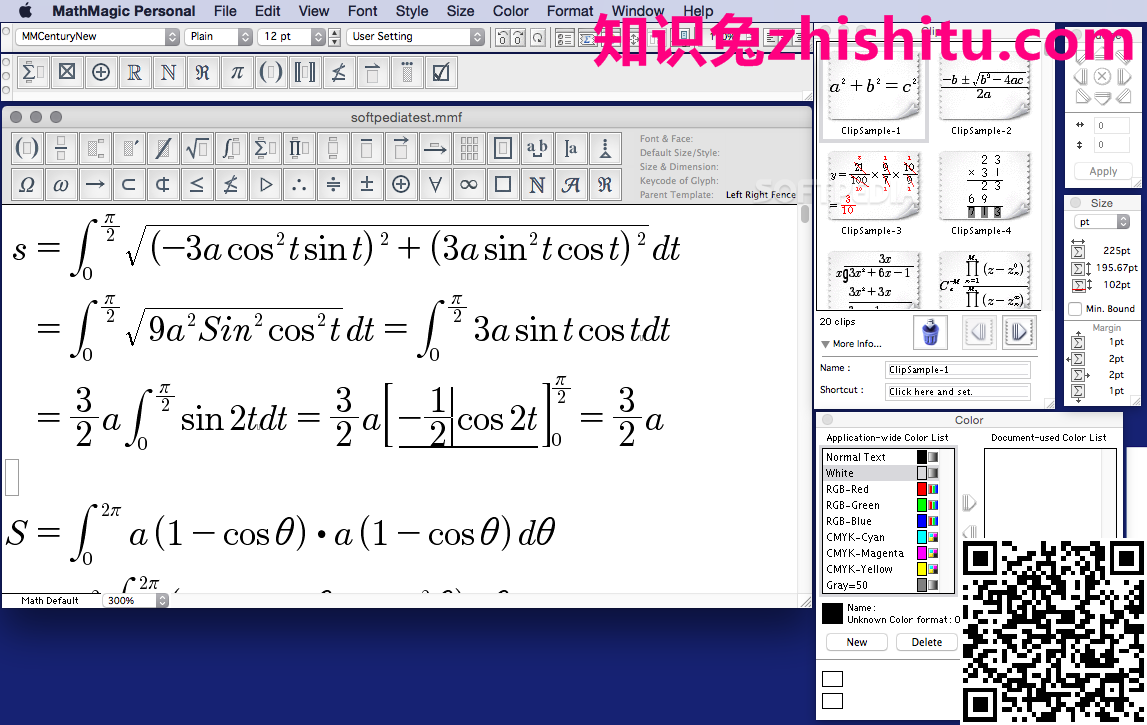Open the pt unit dropdown in Size panel
This screenshot has height=725, width=1147.
click(1102, 222)
